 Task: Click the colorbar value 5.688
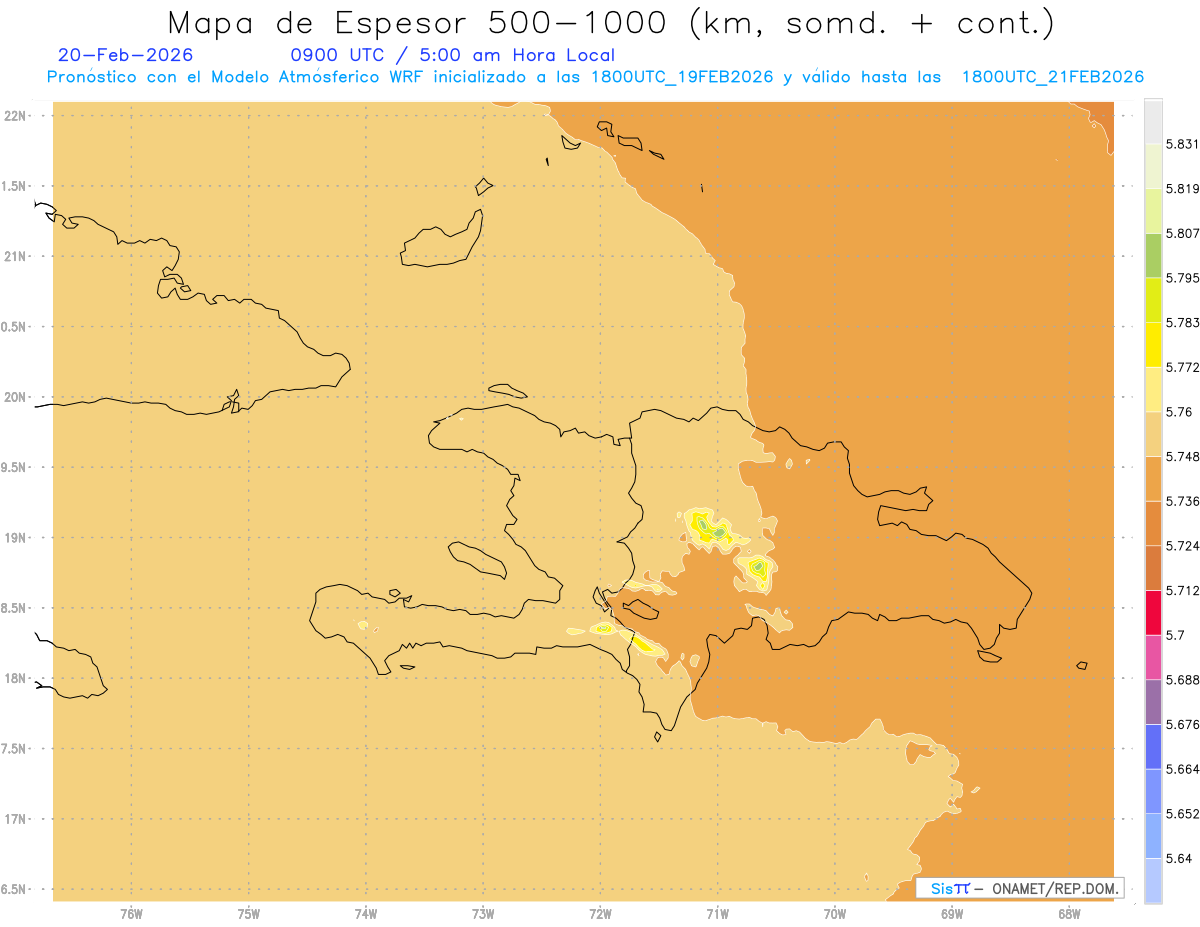pos(1183,680)
